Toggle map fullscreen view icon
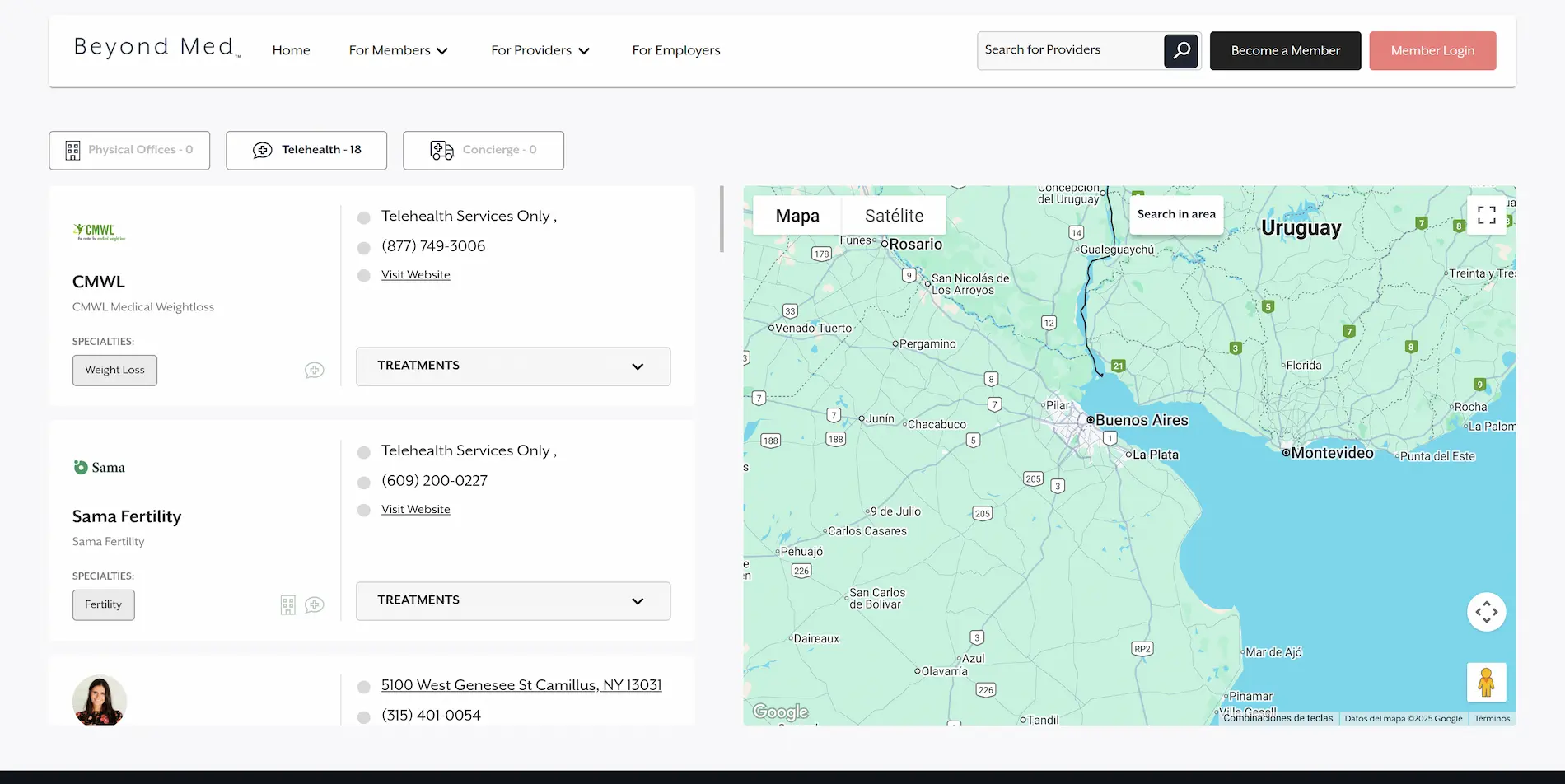The height and width of the screenshot is (784, 1565). tap(1487, 215)
